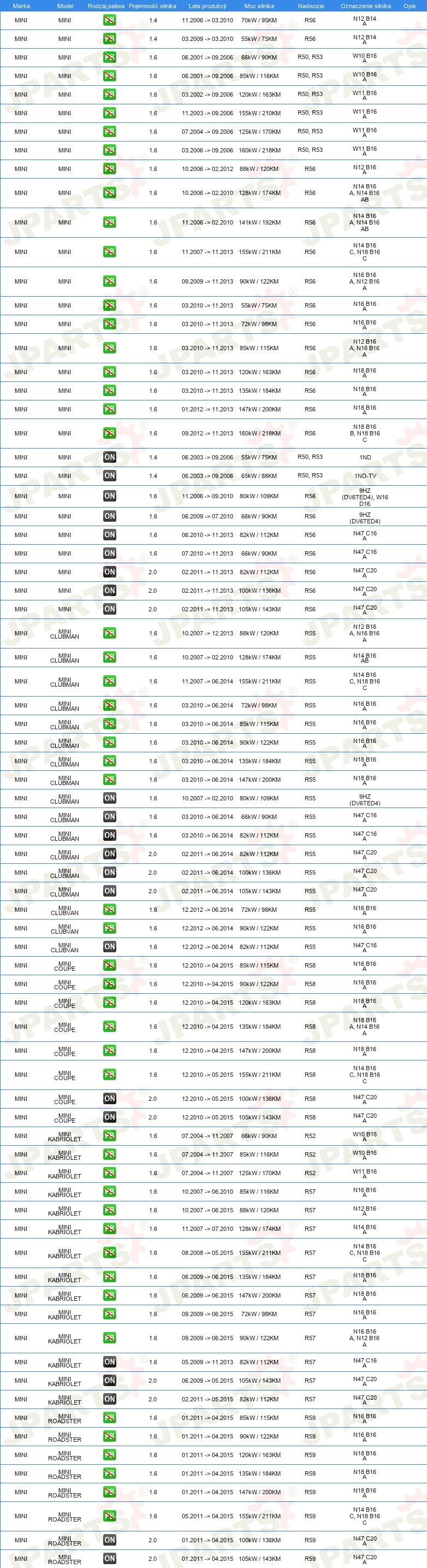The width and height of the screenshot is (427, 1568).
Task: Select 'MINI COUPE' model cell in the 120kW / 163KM row
Action: (x=64, y=1003)
